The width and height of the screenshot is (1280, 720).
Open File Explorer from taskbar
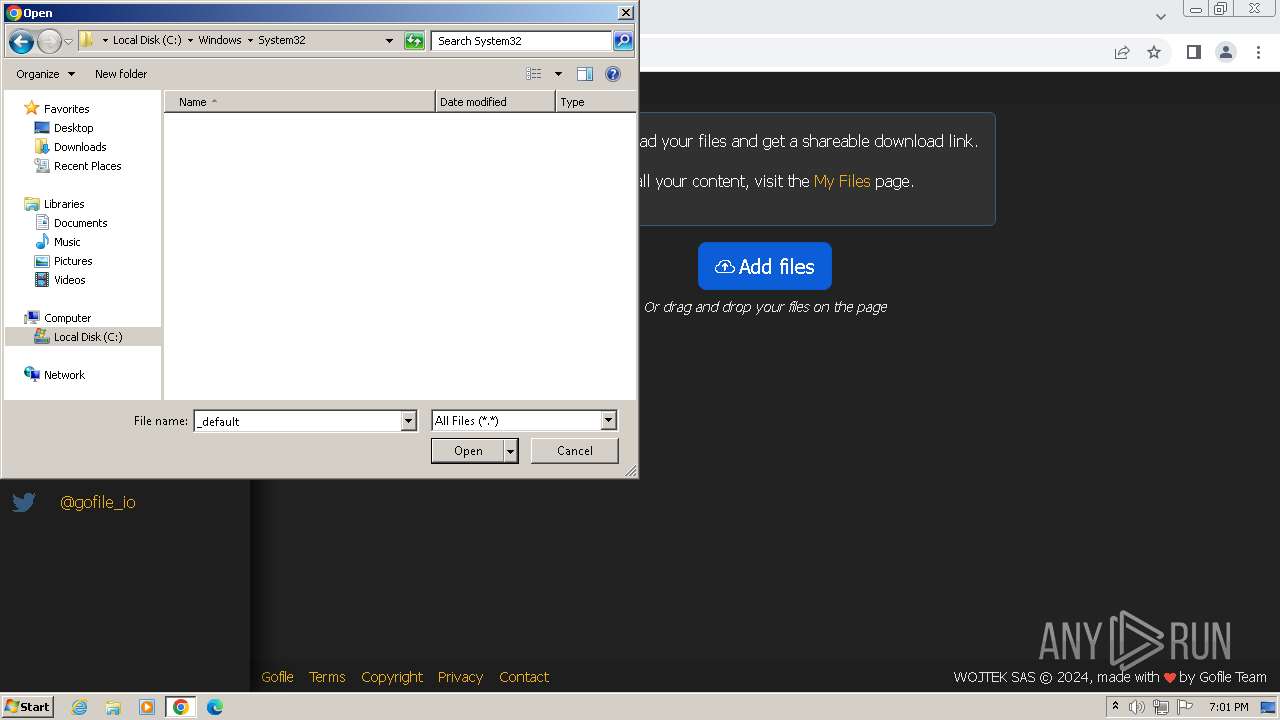click(113, 707)
